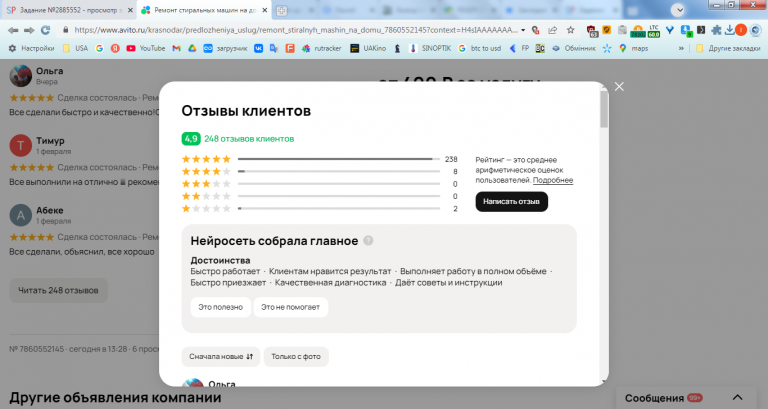
Task: Show hidden bookmarks with the » chevron
Action: (681, 48)
